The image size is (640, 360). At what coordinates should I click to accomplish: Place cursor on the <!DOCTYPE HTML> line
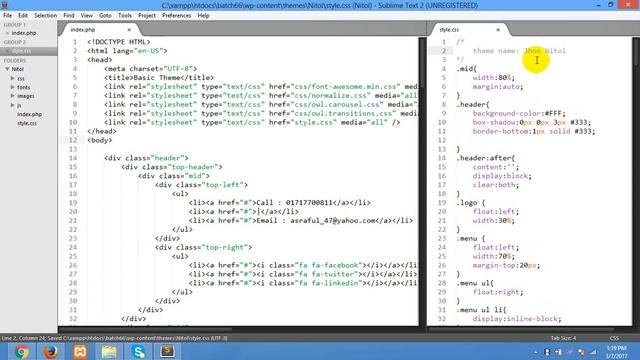coord(119,42)
